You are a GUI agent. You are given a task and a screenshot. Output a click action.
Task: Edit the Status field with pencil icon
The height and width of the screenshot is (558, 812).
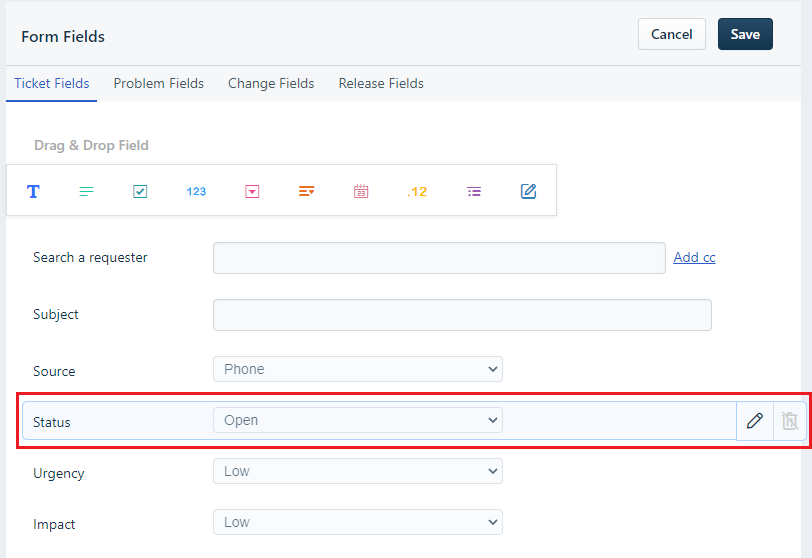coord(755,421)
